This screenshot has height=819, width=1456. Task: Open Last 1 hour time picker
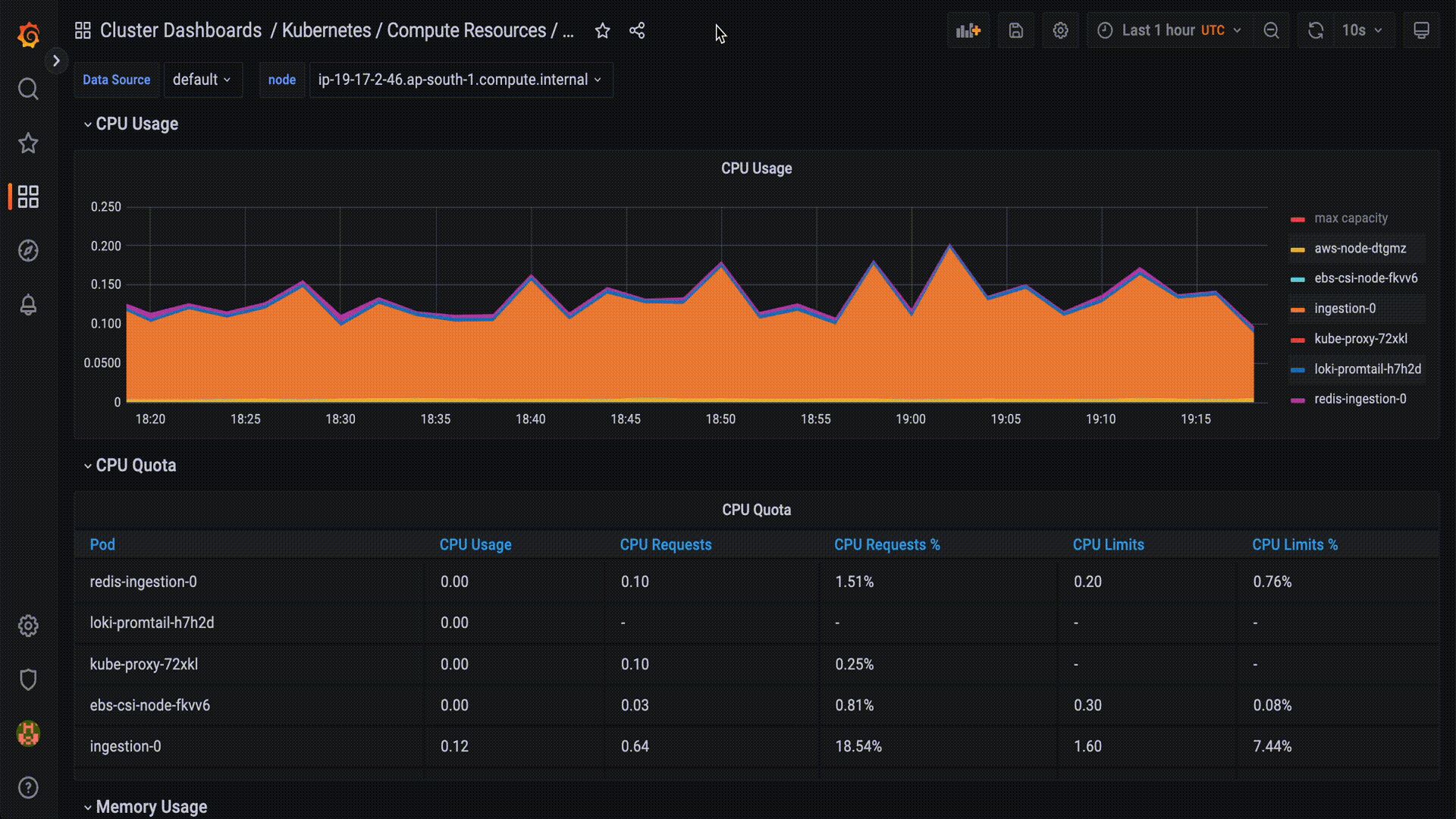pyautogui.click(x=1170, y=30)
